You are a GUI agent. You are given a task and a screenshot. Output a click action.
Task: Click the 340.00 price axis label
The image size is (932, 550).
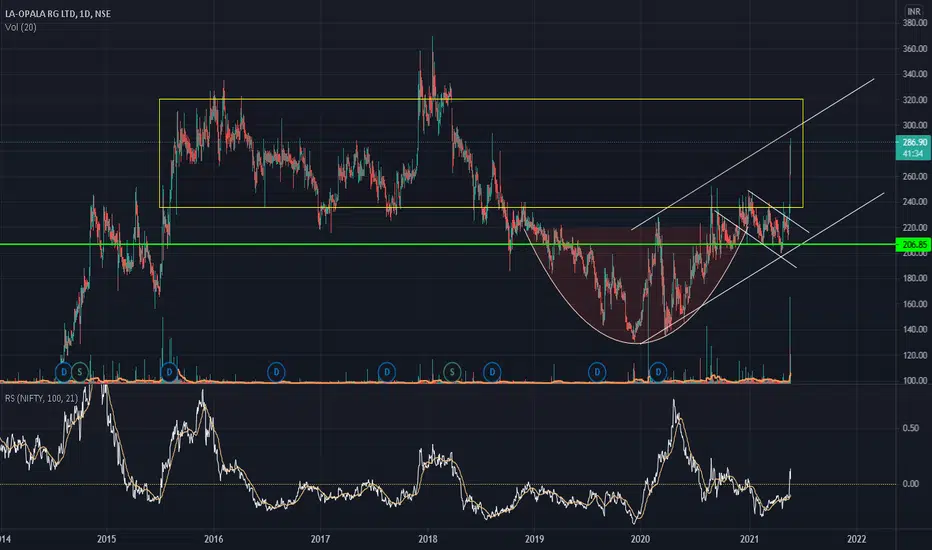(915, 74)
